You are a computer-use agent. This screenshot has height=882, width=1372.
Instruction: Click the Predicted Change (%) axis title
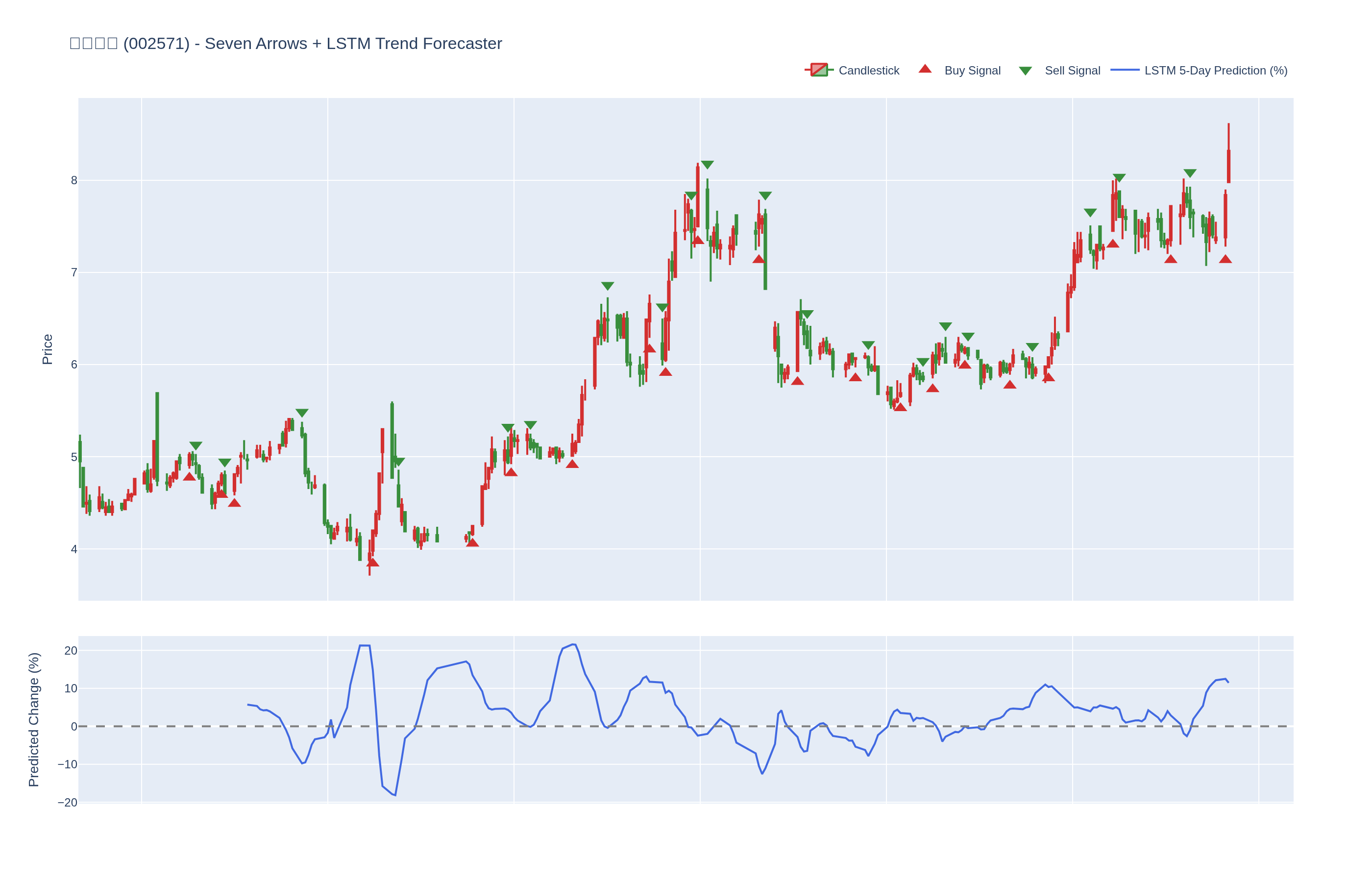34,719
